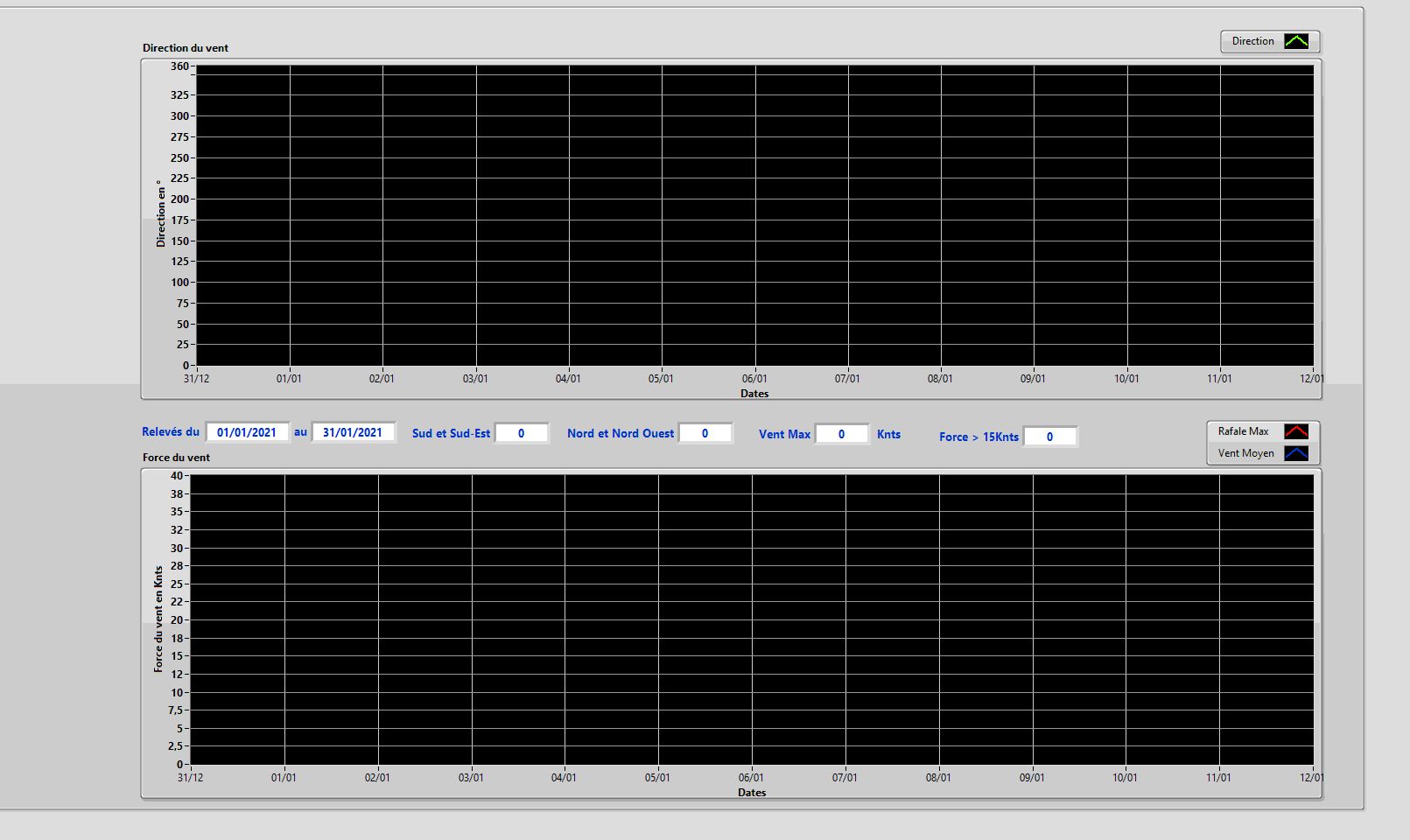
Task: Click the "Rafale Max" legend label
Action: (1243, 431)
